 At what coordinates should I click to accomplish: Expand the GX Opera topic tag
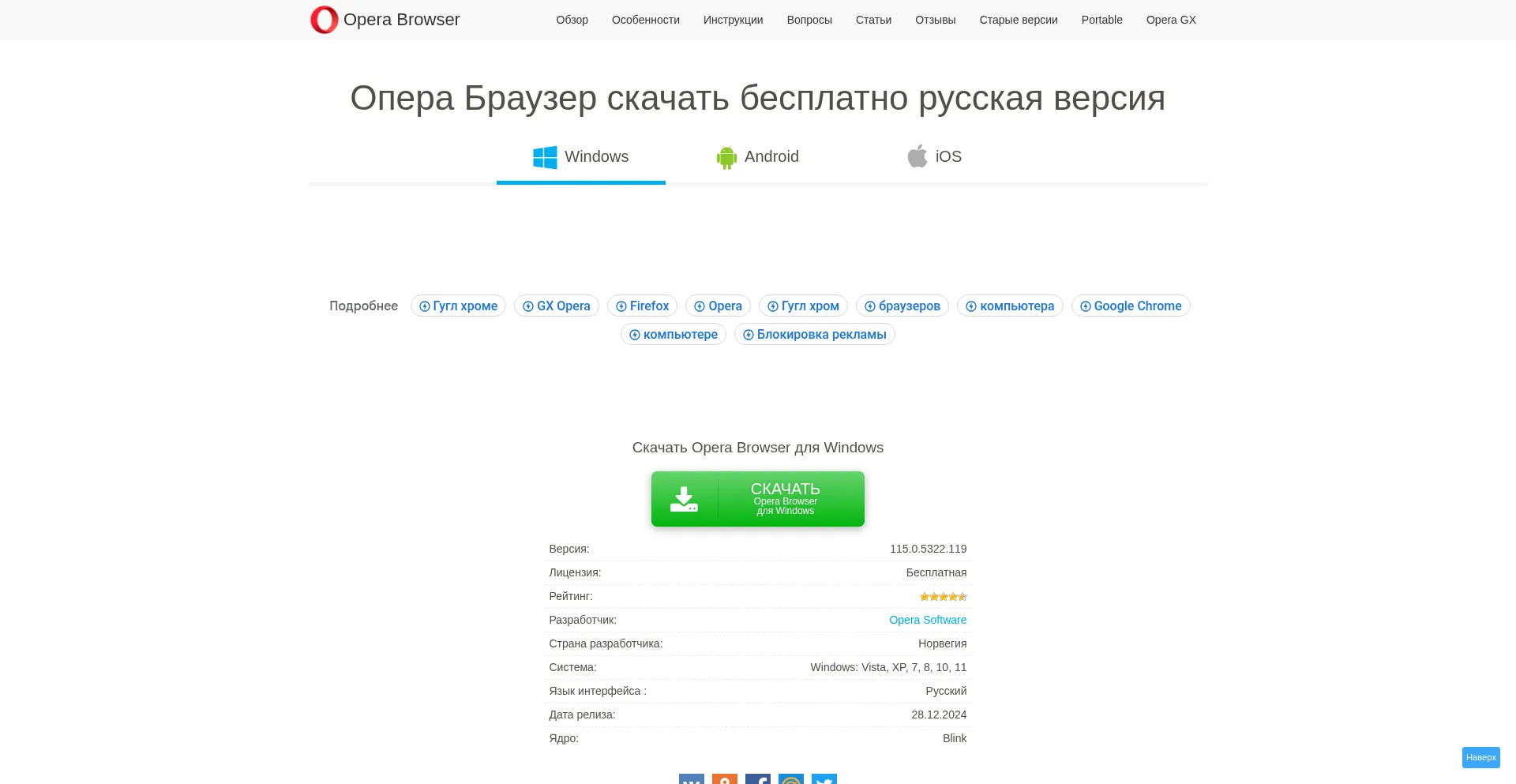(x=556, y=306)
